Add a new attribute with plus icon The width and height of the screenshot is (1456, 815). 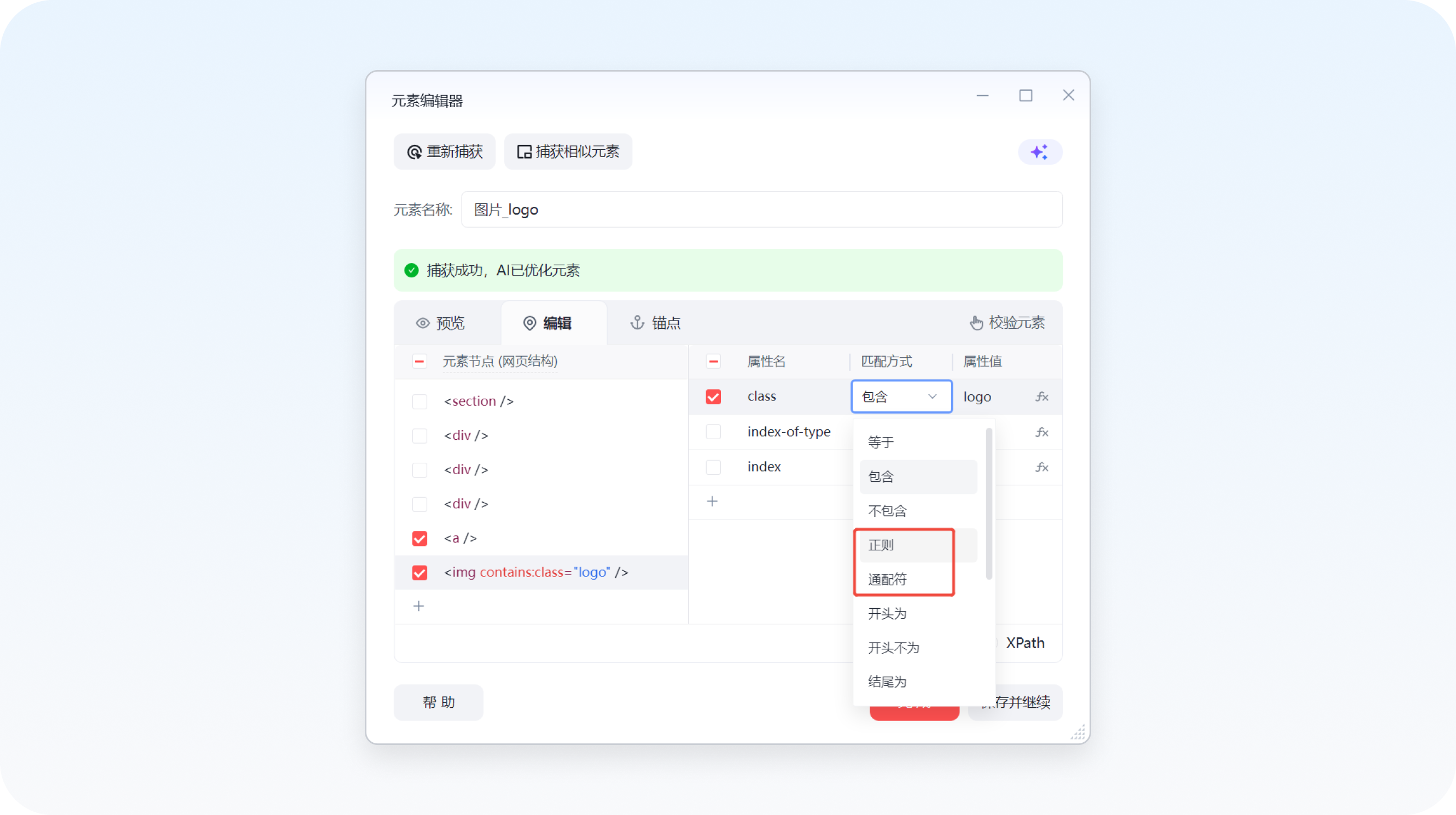click(x=712, y=502)
